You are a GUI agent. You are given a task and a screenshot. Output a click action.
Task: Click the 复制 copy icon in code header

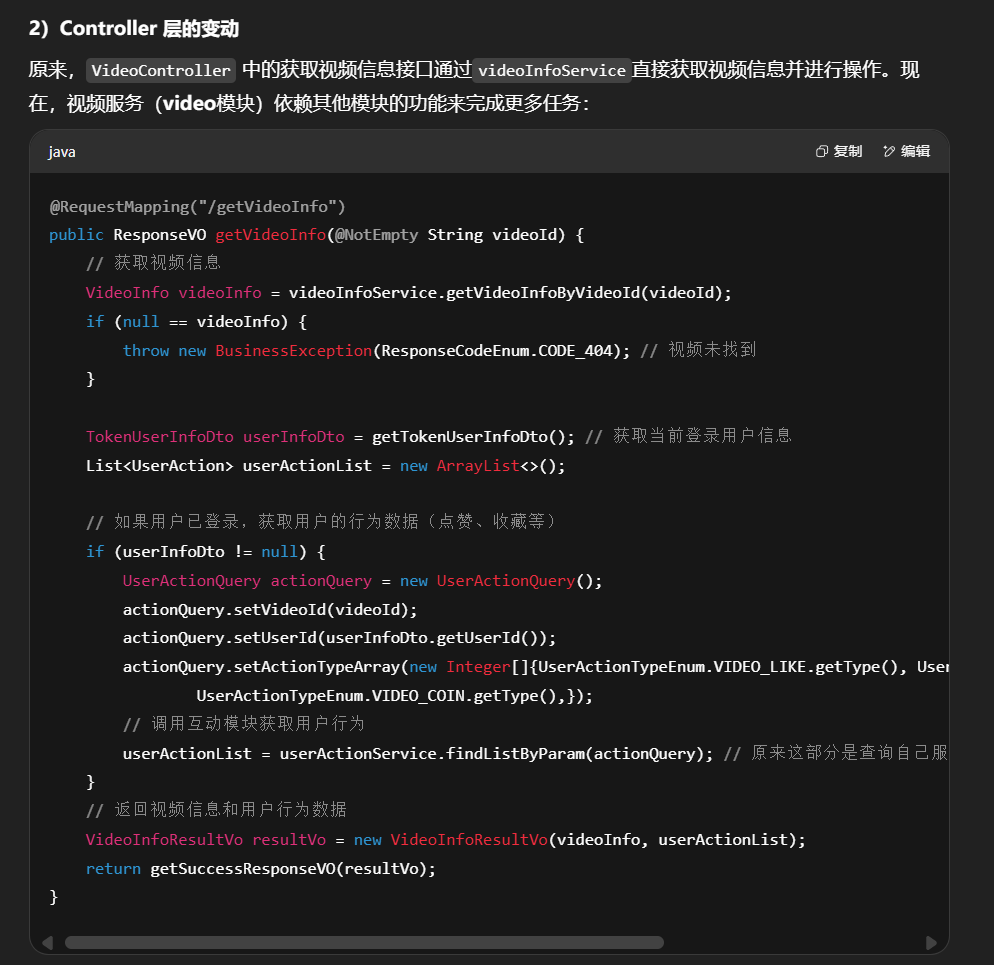coord(822,151)
